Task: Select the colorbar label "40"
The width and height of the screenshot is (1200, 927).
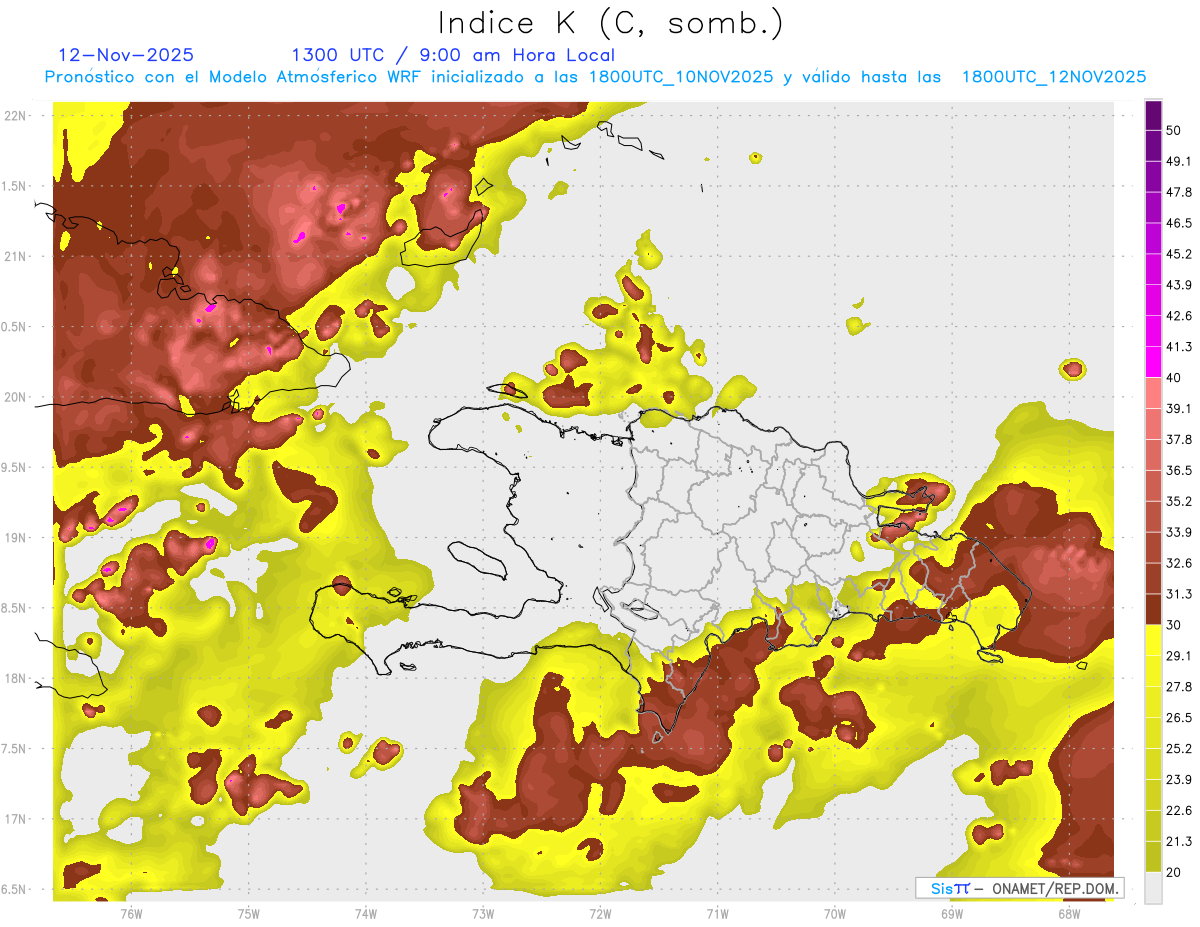Action: (1174, 378)
